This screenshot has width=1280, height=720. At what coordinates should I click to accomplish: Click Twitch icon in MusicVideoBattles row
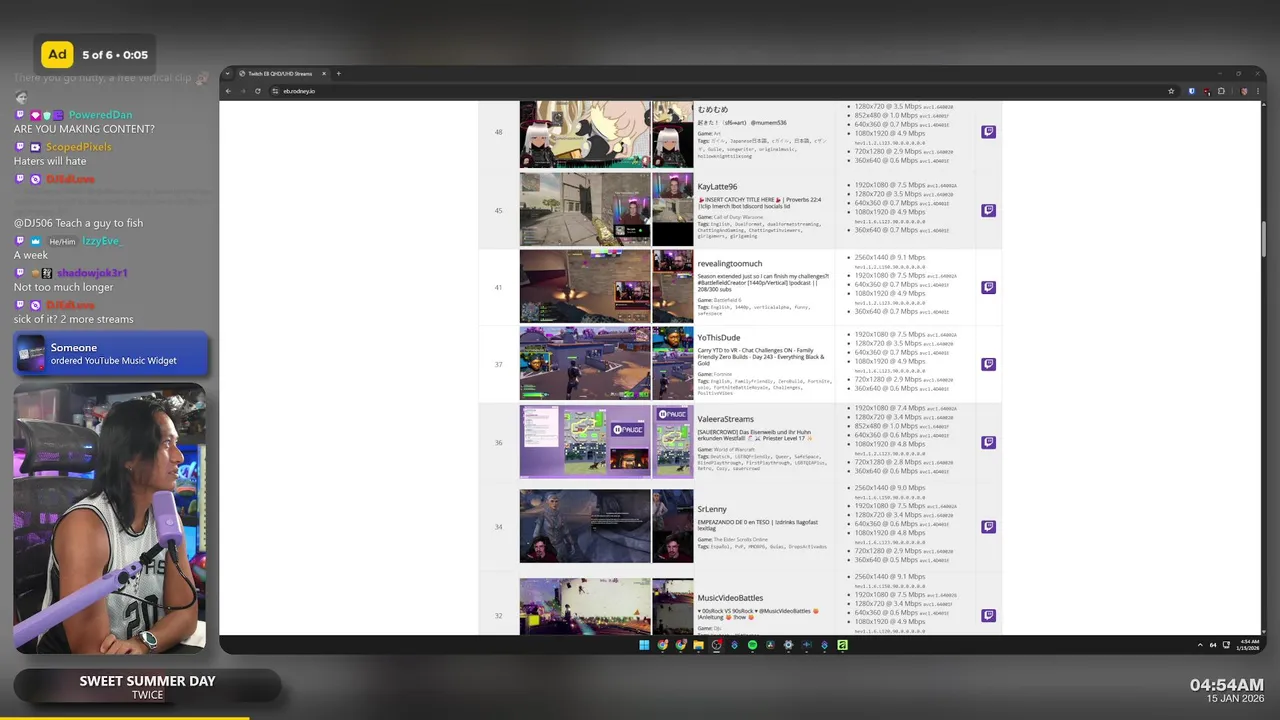click(x=988, y=616)
